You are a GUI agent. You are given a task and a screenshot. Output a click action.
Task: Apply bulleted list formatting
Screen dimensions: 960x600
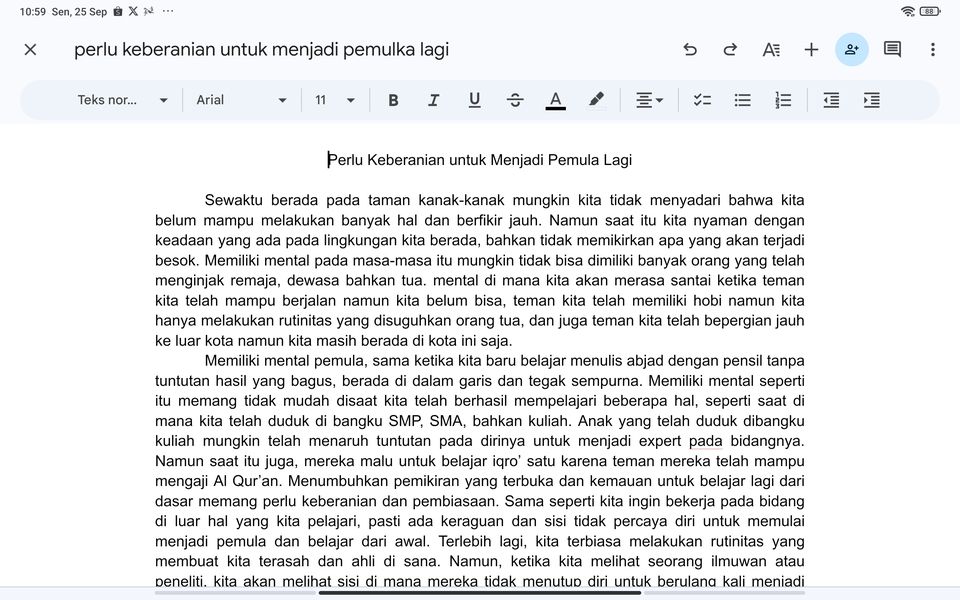[742, 99]
